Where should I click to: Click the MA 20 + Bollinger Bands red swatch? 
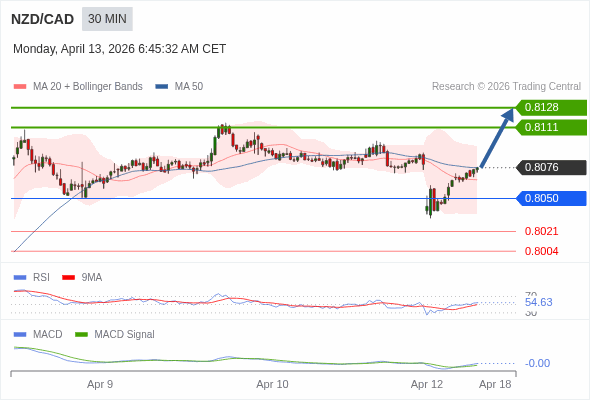[x=20, y=87]
